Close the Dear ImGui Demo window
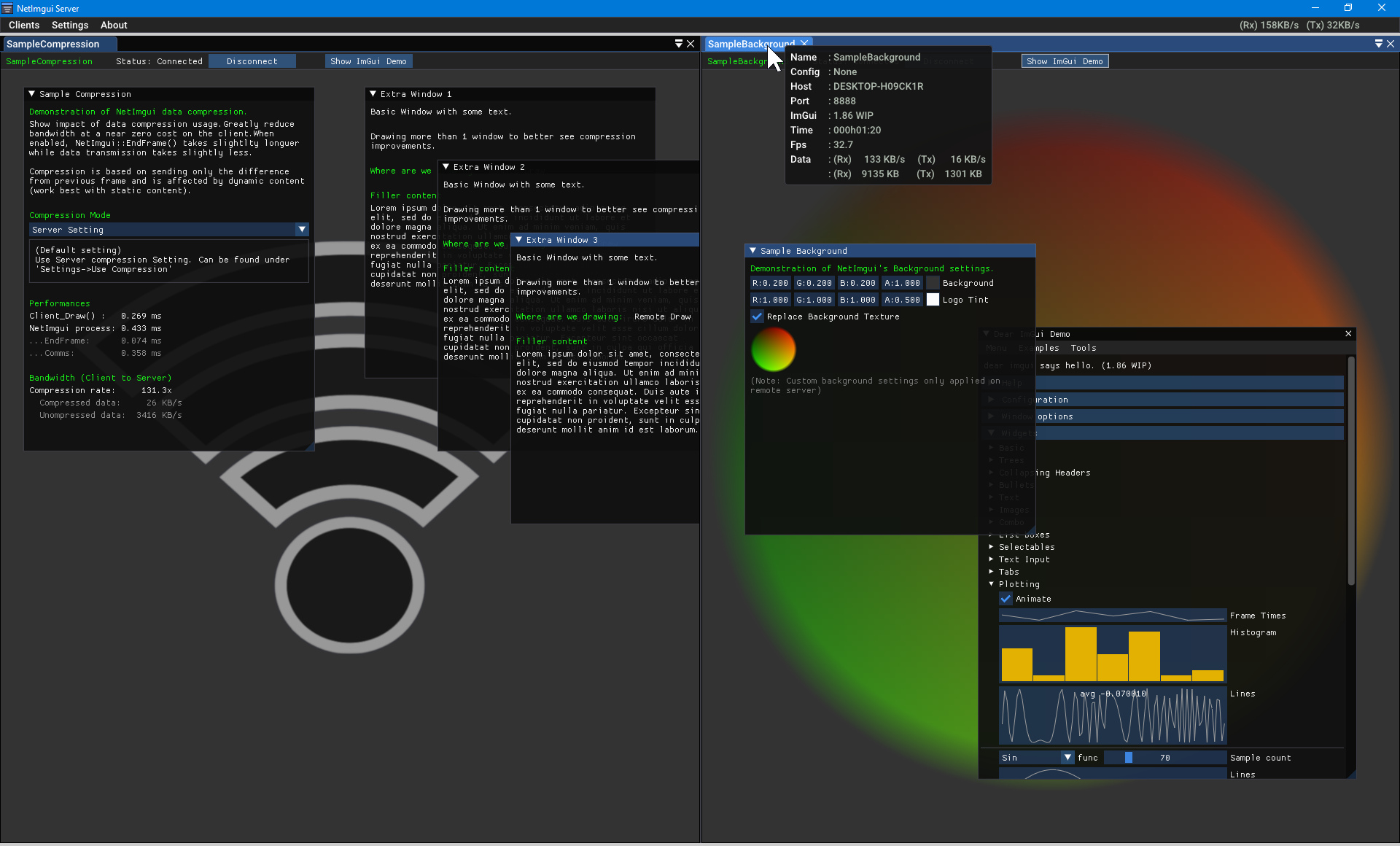 [1348, 334]
